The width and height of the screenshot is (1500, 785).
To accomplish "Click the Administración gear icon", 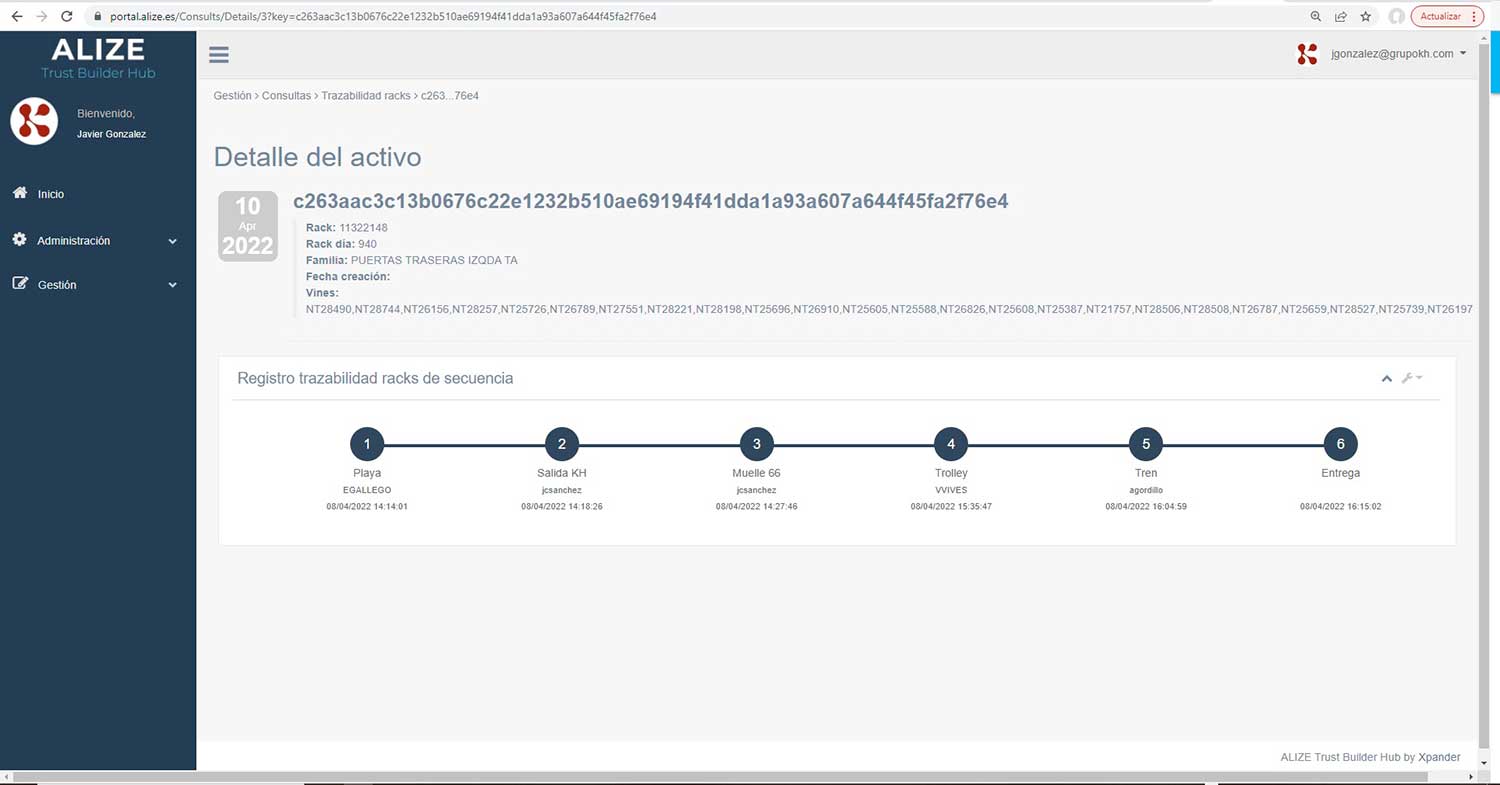I will tap(20, 240).
